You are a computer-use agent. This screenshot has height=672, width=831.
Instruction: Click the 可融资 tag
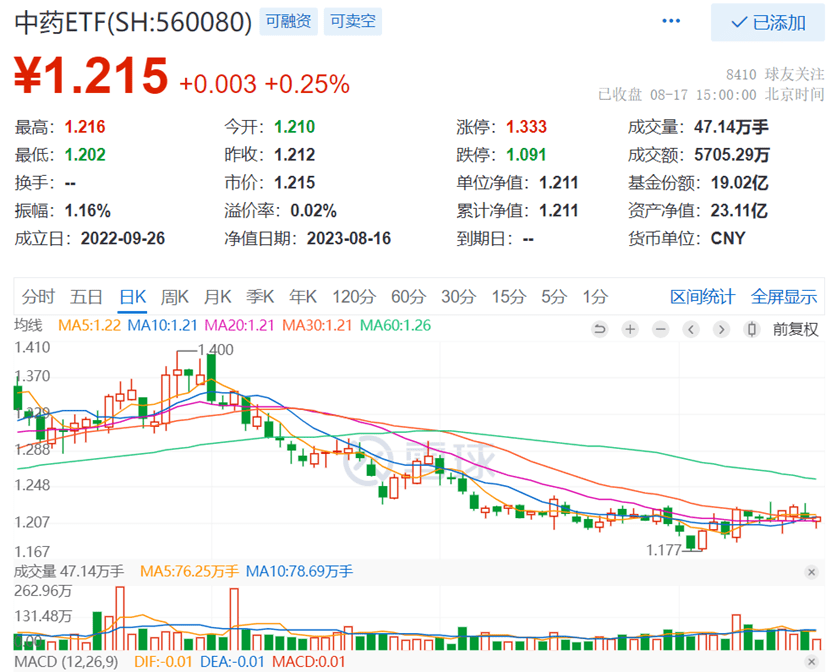click(286, 21)
